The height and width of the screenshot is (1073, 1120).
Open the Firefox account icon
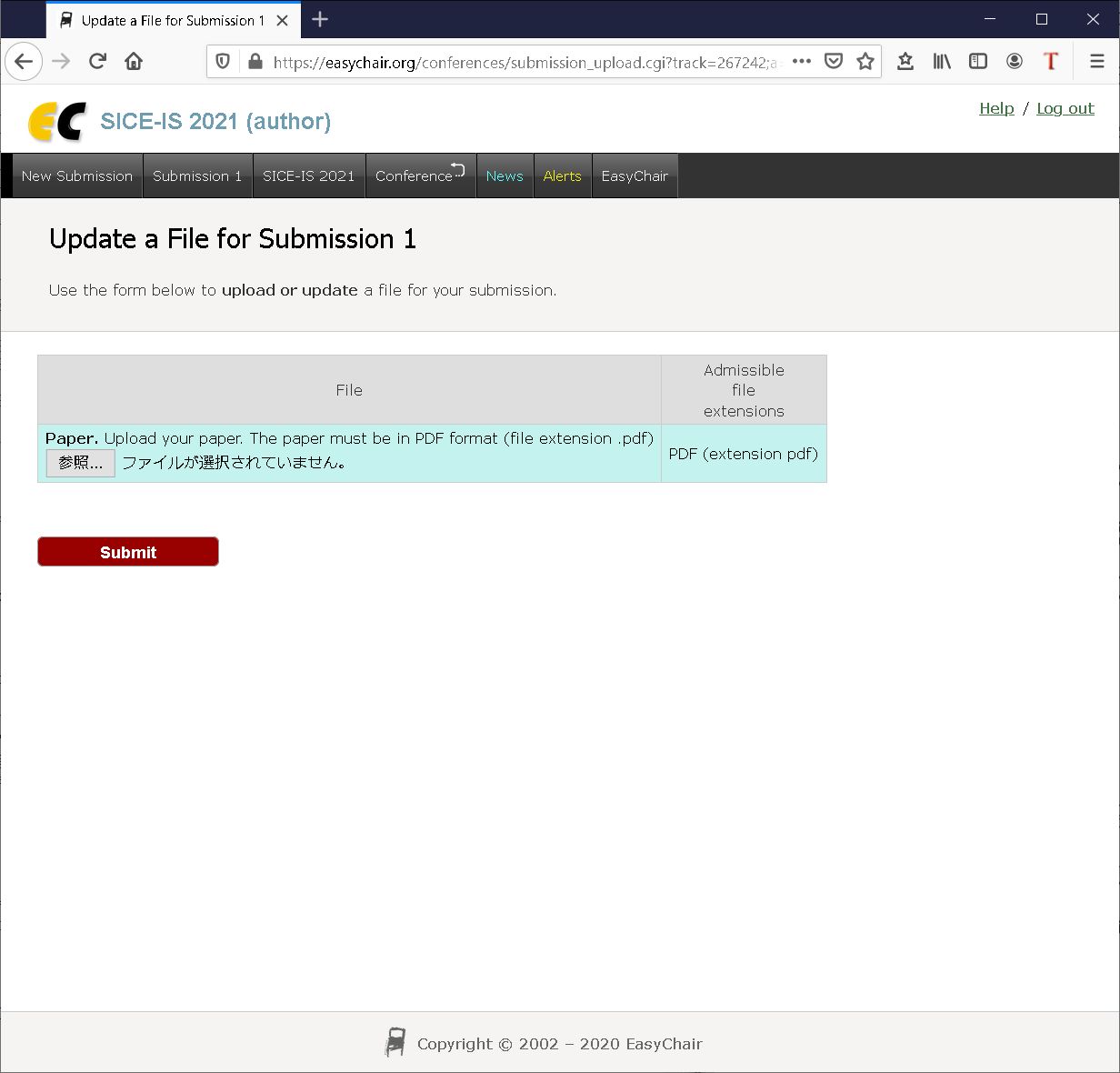[1015, 62]
